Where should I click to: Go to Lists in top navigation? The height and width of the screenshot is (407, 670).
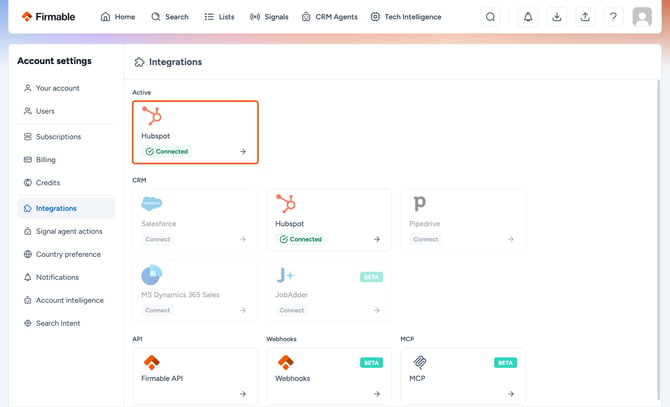(x=219, y=17)
